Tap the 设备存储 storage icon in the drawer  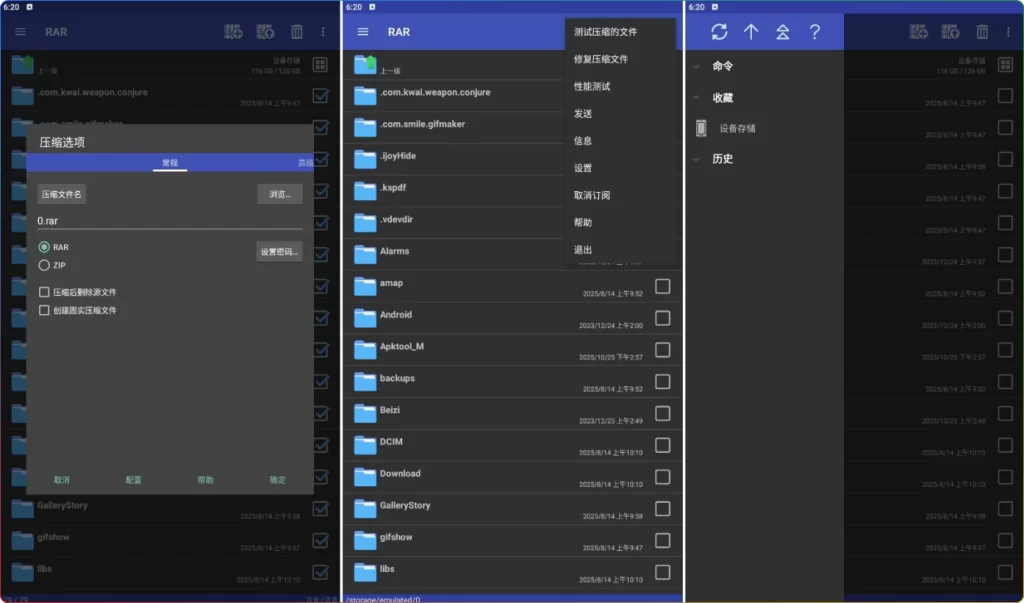coord(700,127)
